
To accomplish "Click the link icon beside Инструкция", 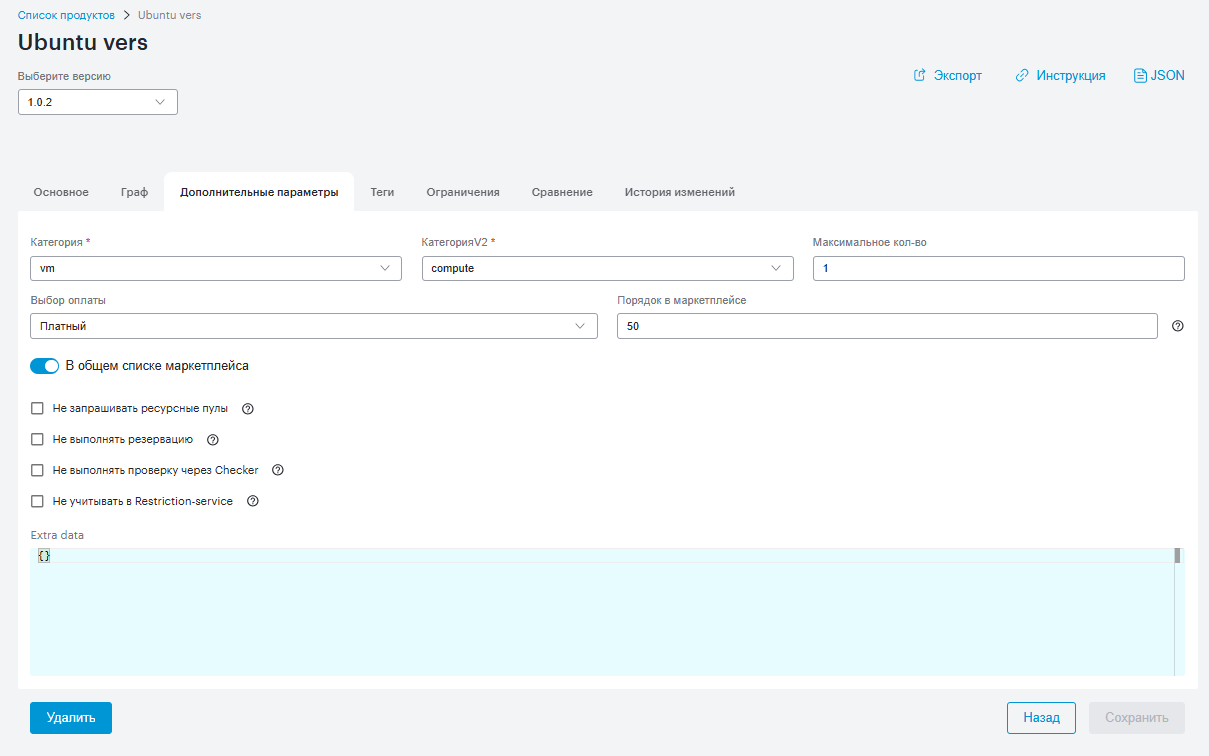I will 1022,75.
